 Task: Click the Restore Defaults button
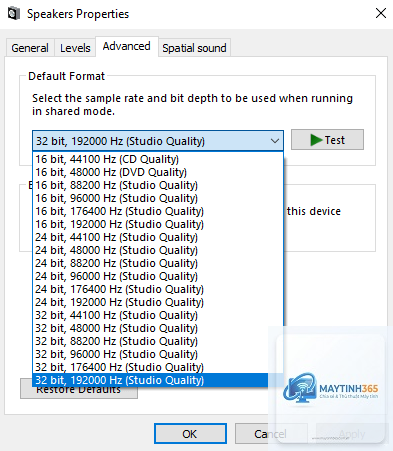(79, 392)
